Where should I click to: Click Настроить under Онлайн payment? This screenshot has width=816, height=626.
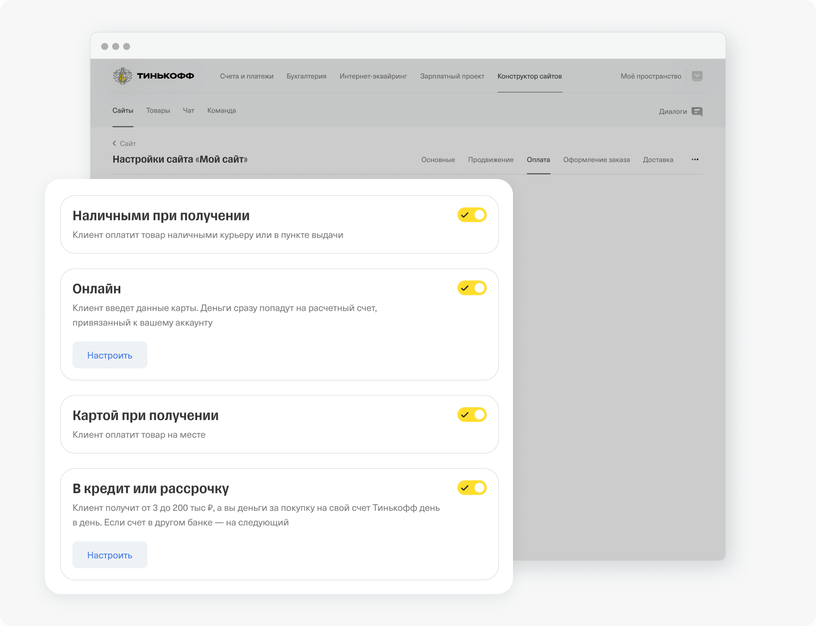[x=110, y=355]
